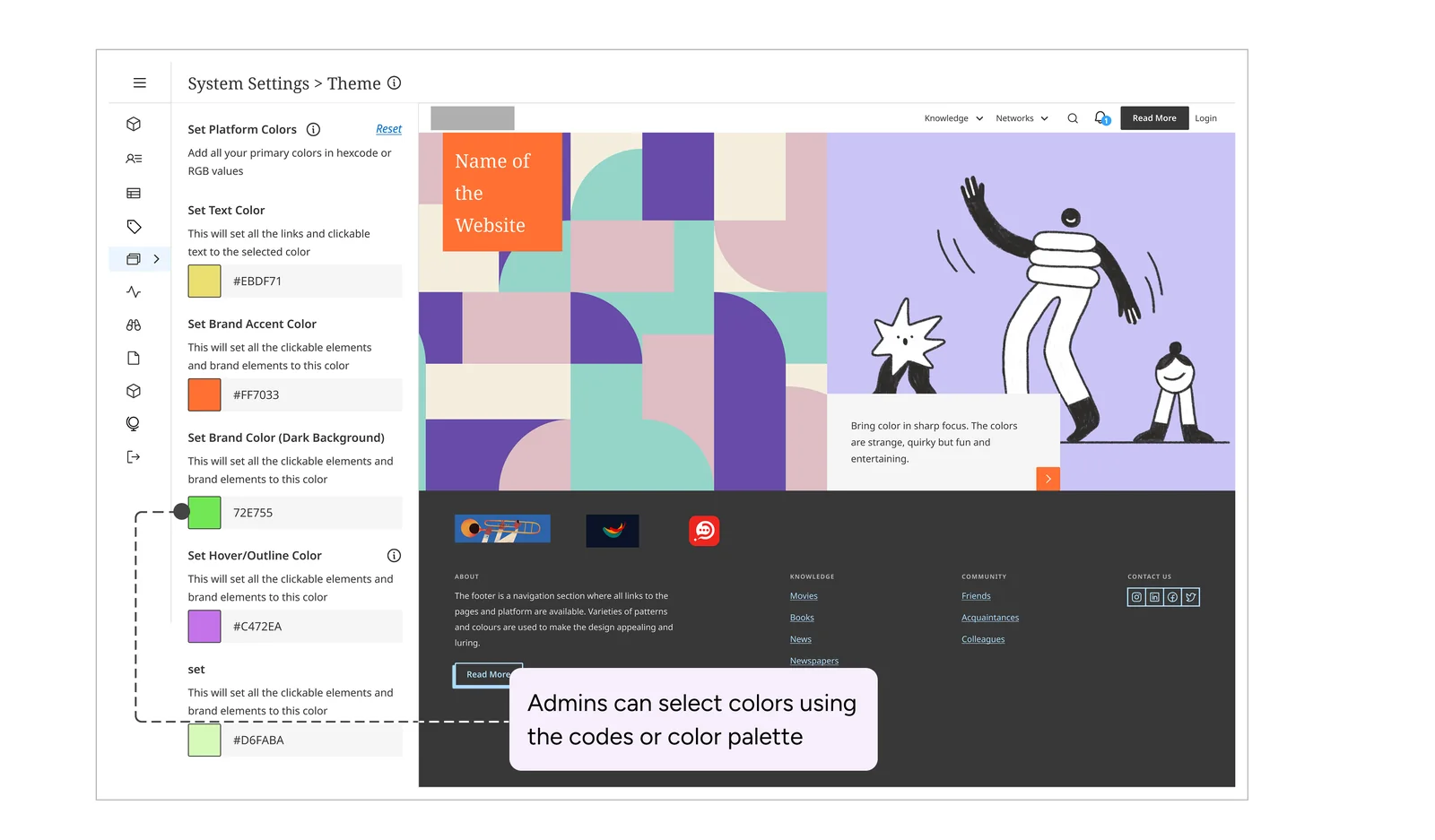Open the Colleagues footer link

click(983, 639)
